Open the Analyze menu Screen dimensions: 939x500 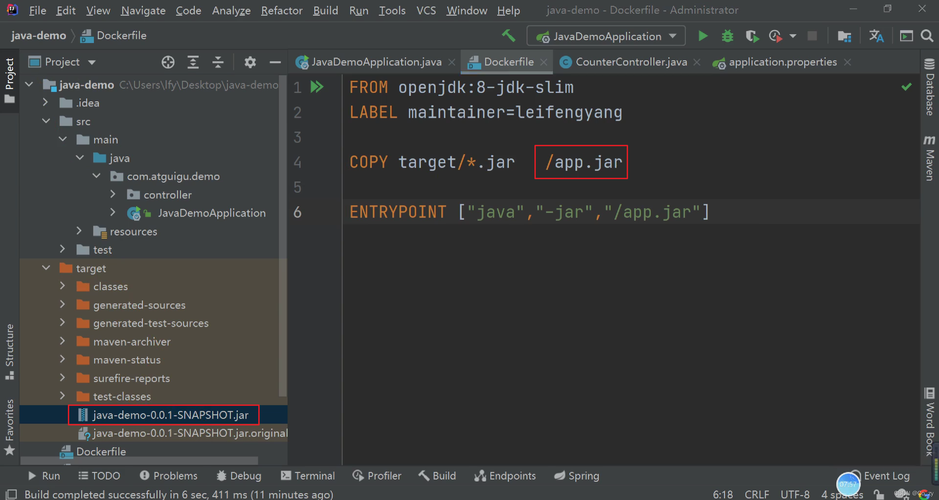(x=231, y=10)
